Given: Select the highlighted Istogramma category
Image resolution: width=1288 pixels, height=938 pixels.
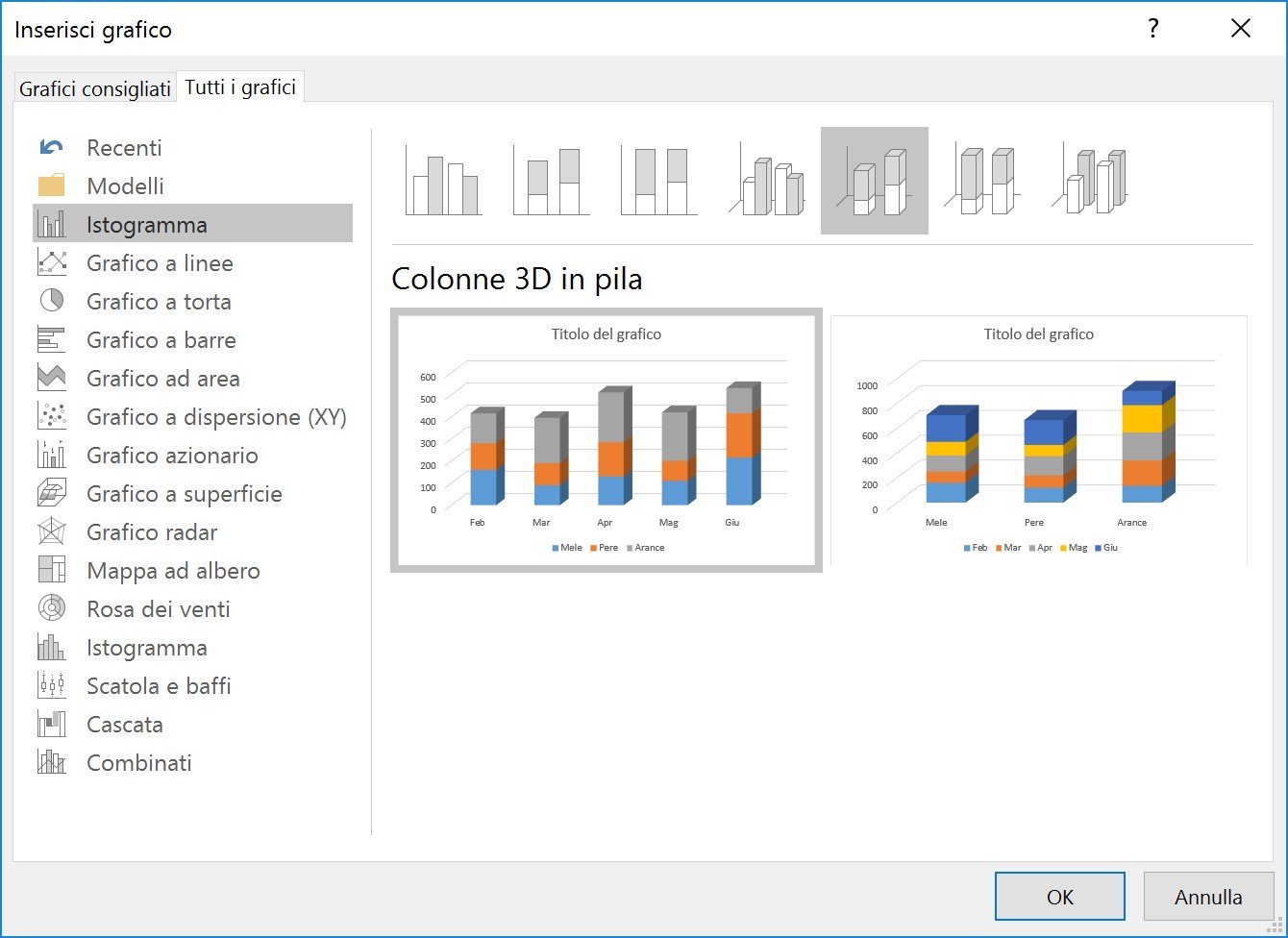Looking at the screenshot, I should 192,224.
